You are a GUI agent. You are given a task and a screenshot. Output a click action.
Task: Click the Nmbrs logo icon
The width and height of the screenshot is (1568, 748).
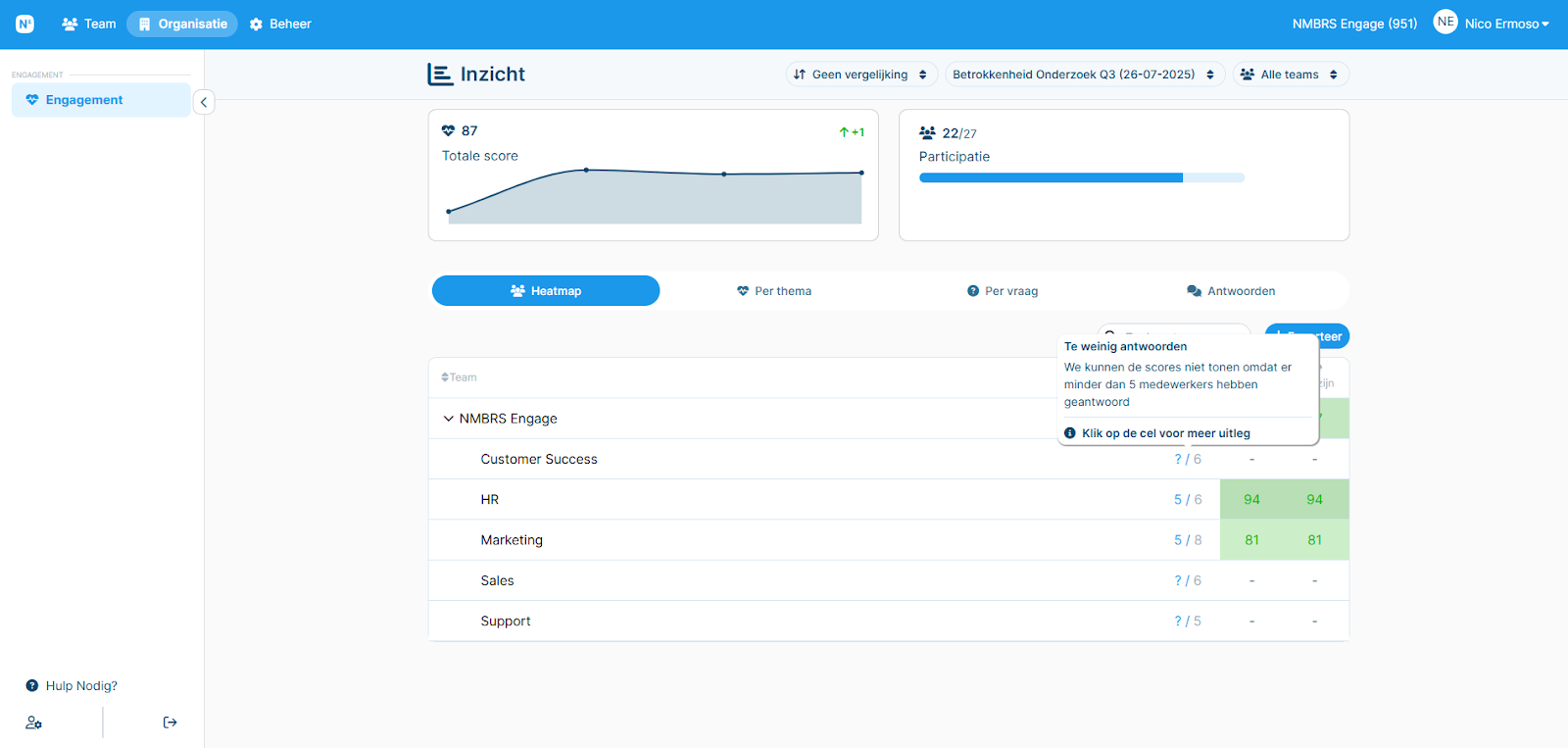point(24,24)
